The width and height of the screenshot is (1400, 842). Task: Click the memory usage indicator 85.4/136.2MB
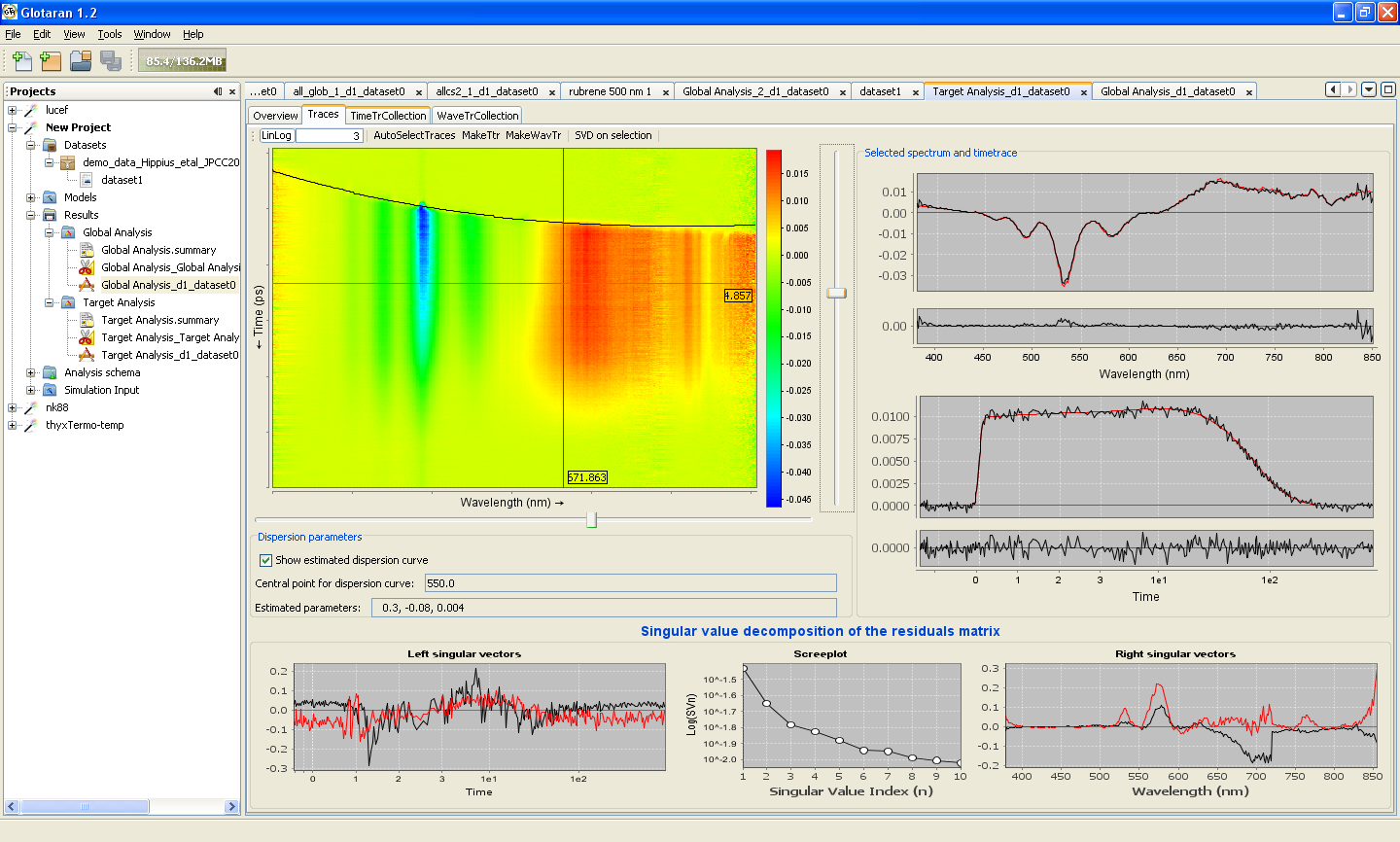pos(183,60)
